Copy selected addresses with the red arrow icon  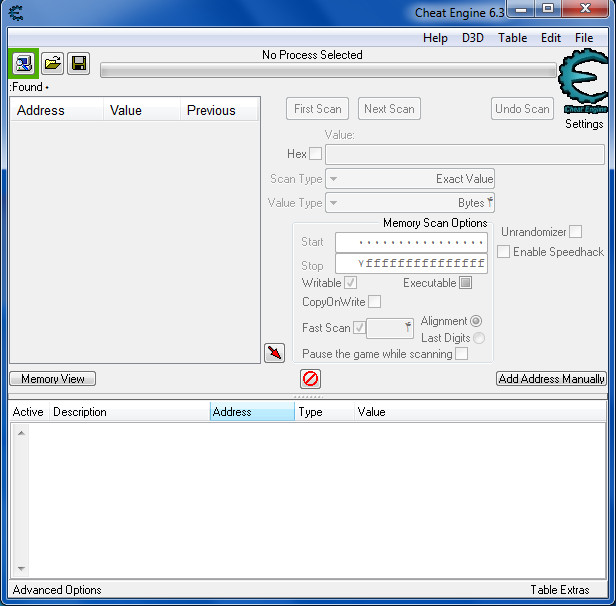[x=274, y=353]
